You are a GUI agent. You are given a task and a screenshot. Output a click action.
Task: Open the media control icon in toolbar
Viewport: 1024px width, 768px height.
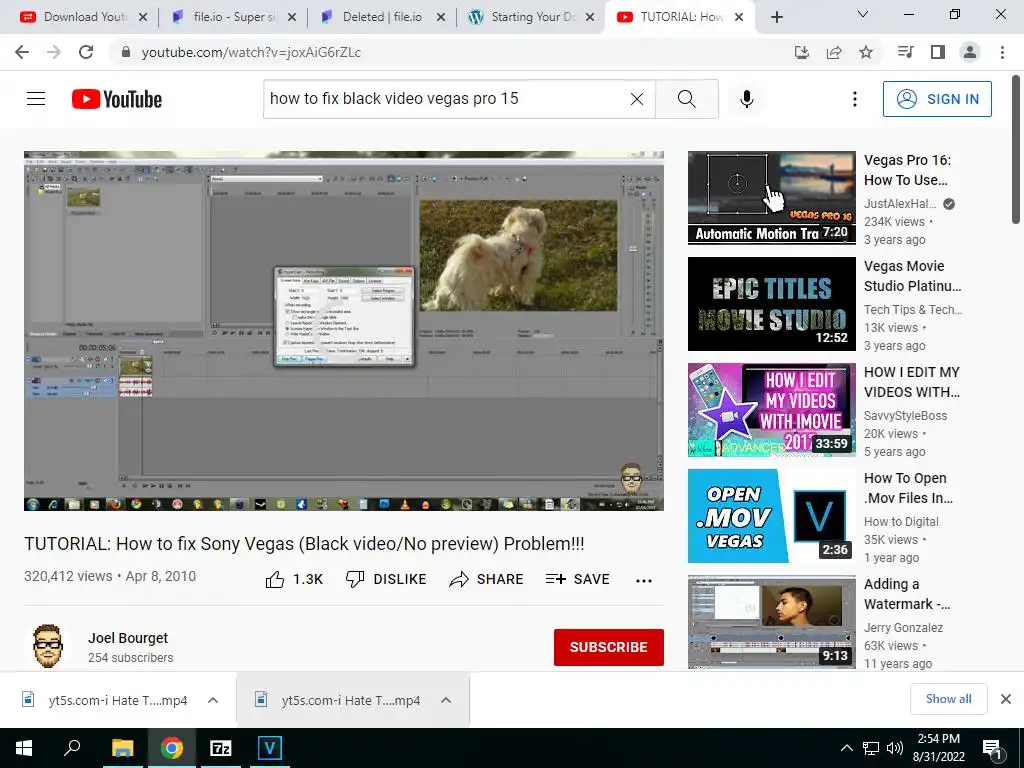905,52
